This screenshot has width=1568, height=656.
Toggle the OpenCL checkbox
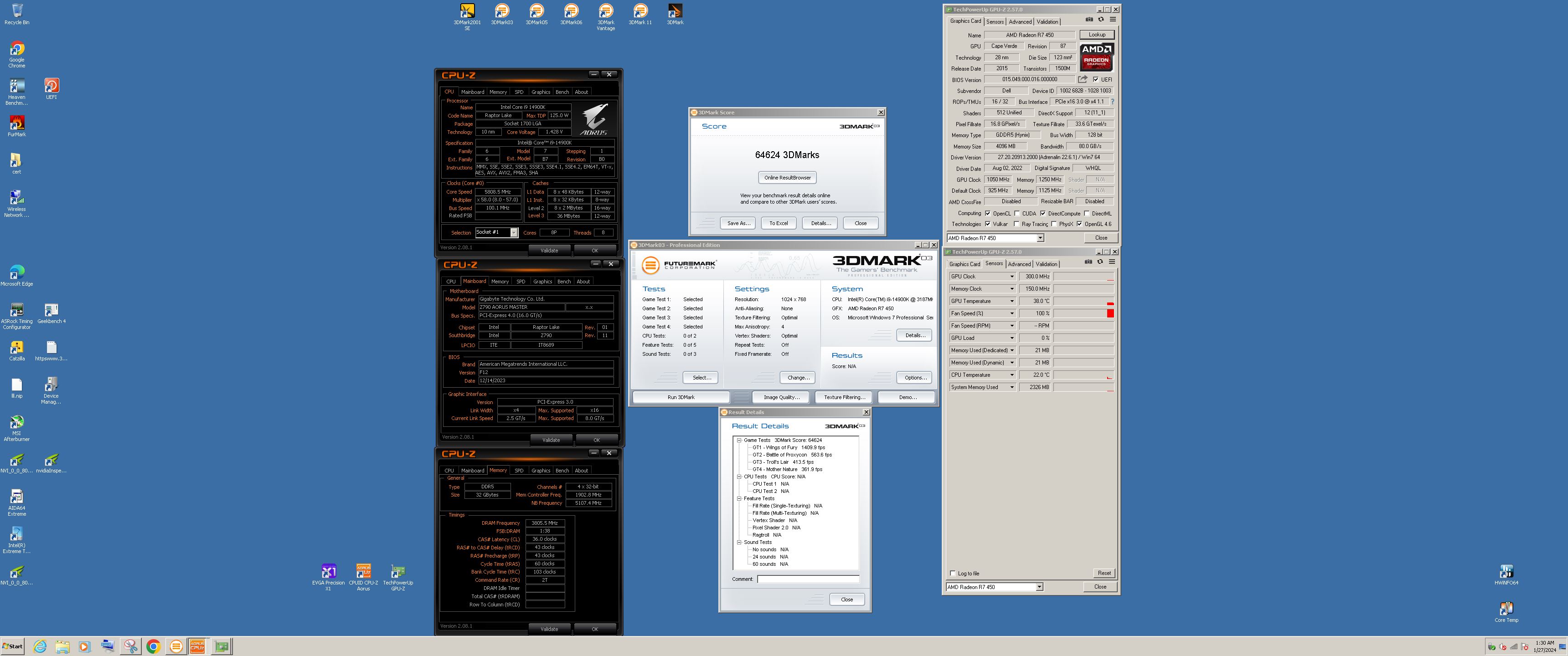[987, 214]
